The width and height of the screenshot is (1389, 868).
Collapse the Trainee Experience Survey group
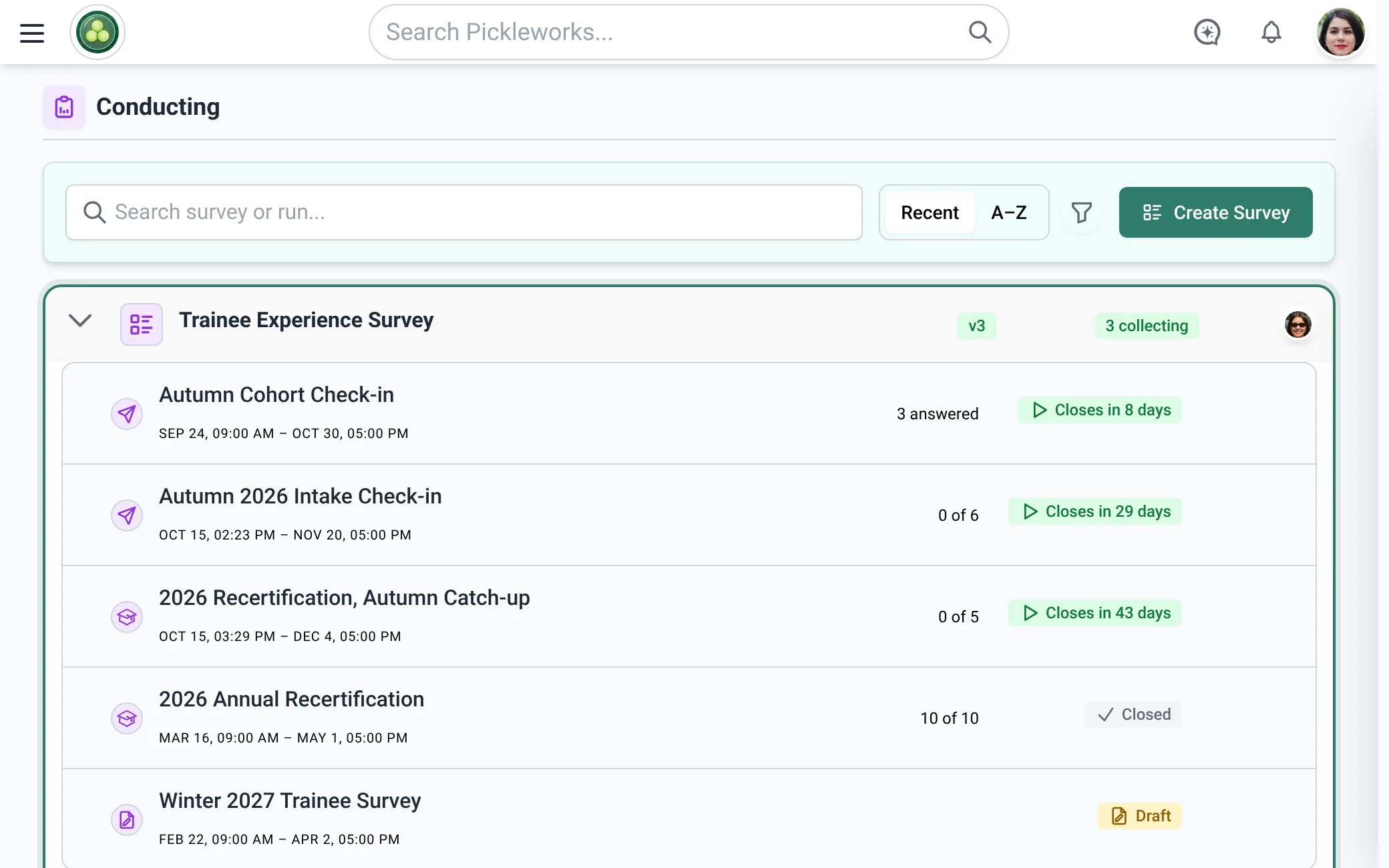pos(80,320)
